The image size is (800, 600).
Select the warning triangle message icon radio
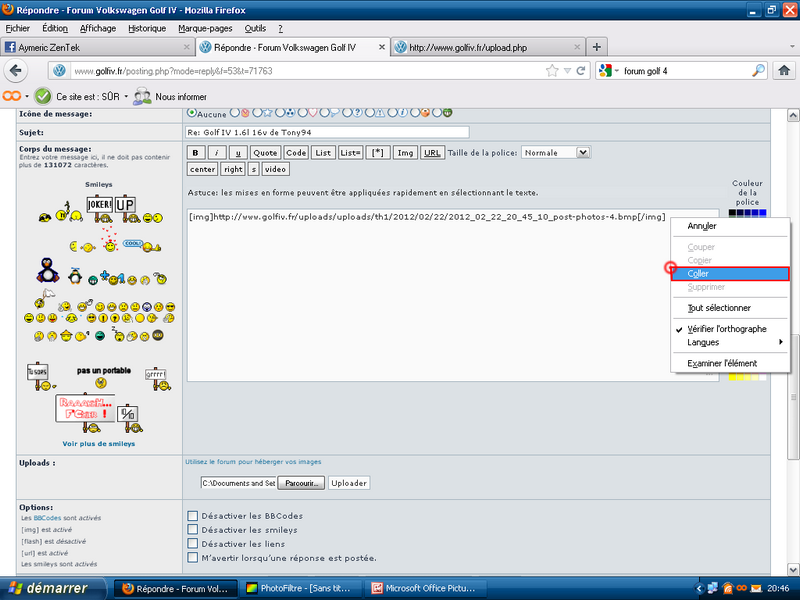pos(370,113)
